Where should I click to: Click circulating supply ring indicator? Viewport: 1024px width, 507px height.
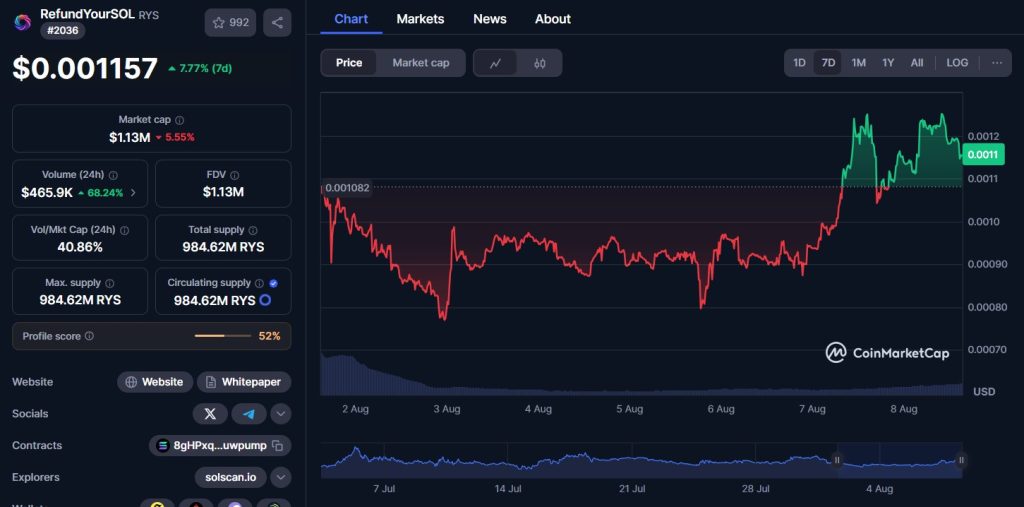(x=265, y=301)
